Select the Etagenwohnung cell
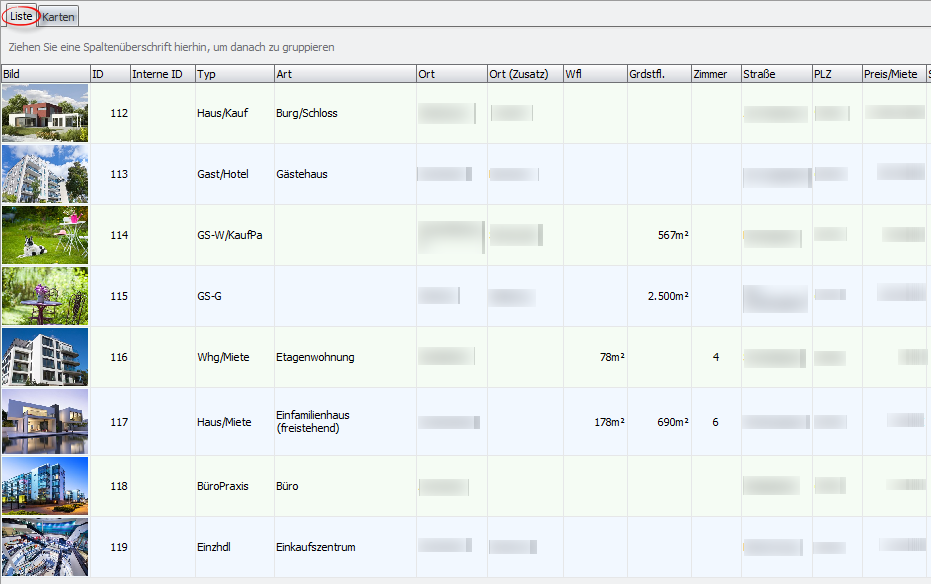 [345, 357]
